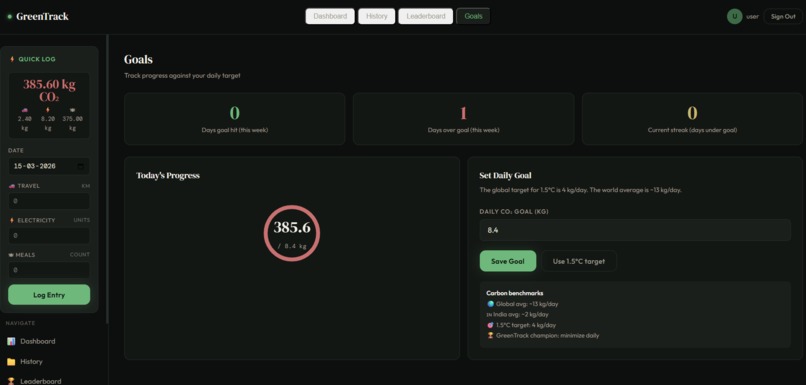806x385 pixels.
Task: Click the Days over goal card
Action: [x=463, y=119]
